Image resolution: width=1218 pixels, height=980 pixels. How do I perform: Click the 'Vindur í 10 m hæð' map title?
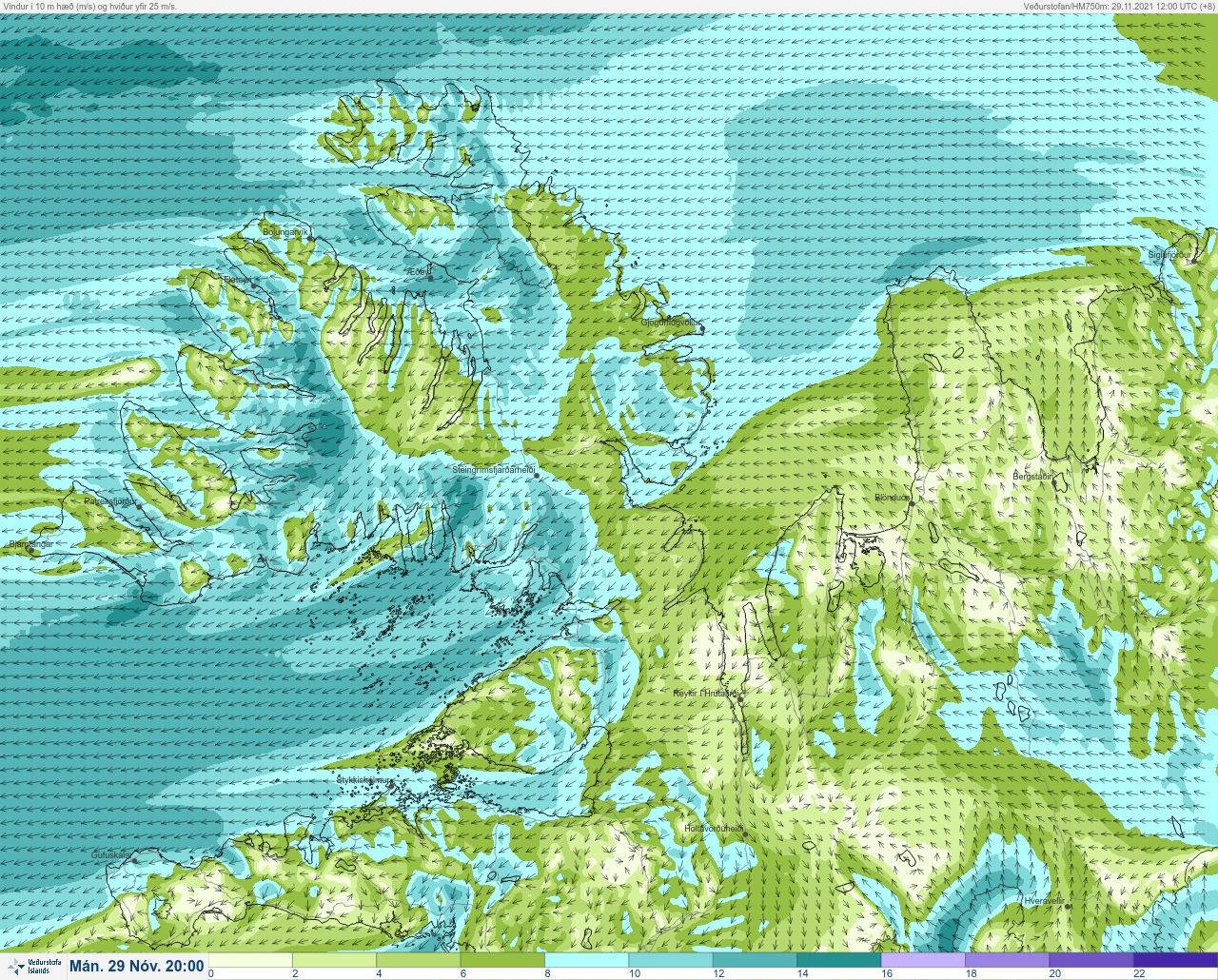pos(90,6)
